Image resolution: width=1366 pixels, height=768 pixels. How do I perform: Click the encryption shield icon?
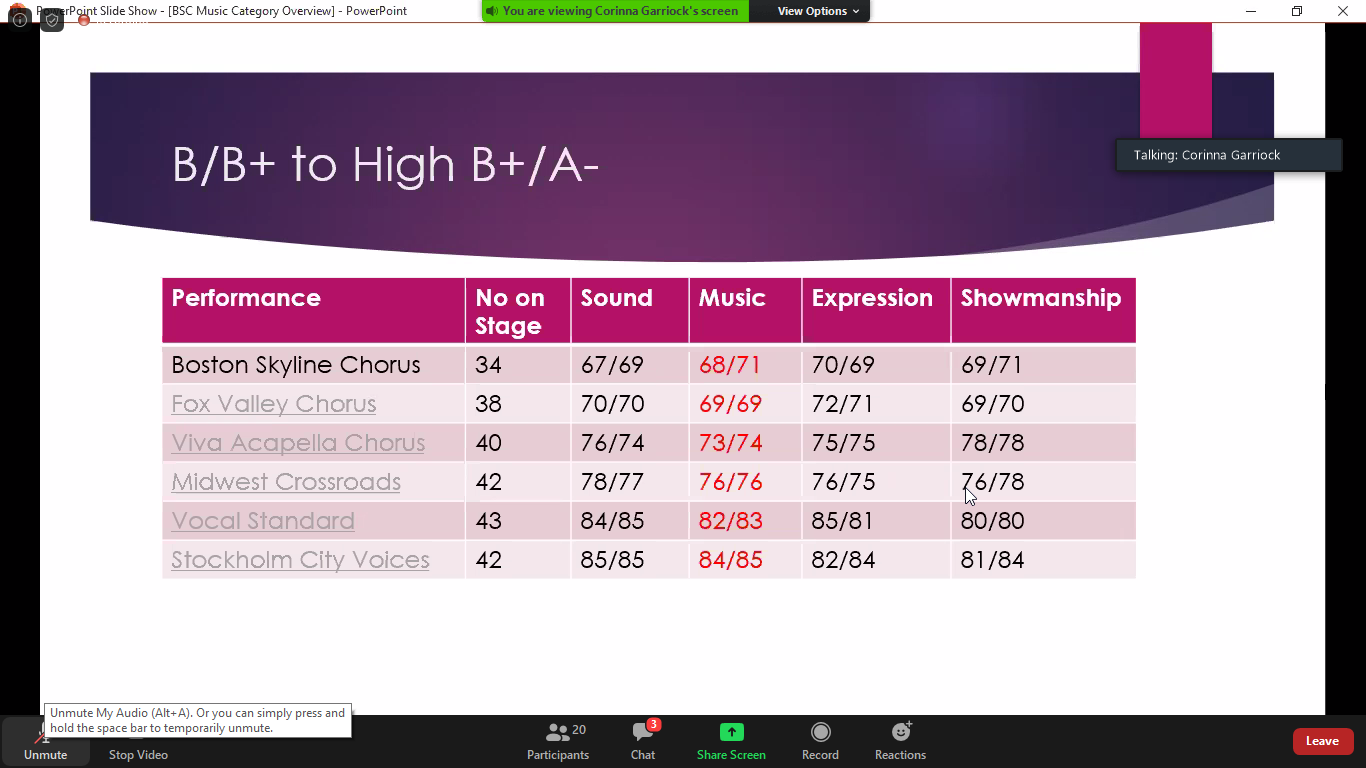(52, 20)
